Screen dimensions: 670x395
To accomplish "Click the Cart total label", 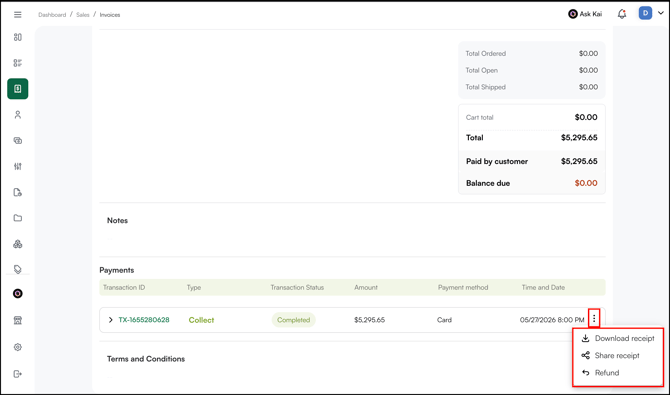I will [479, 117].
